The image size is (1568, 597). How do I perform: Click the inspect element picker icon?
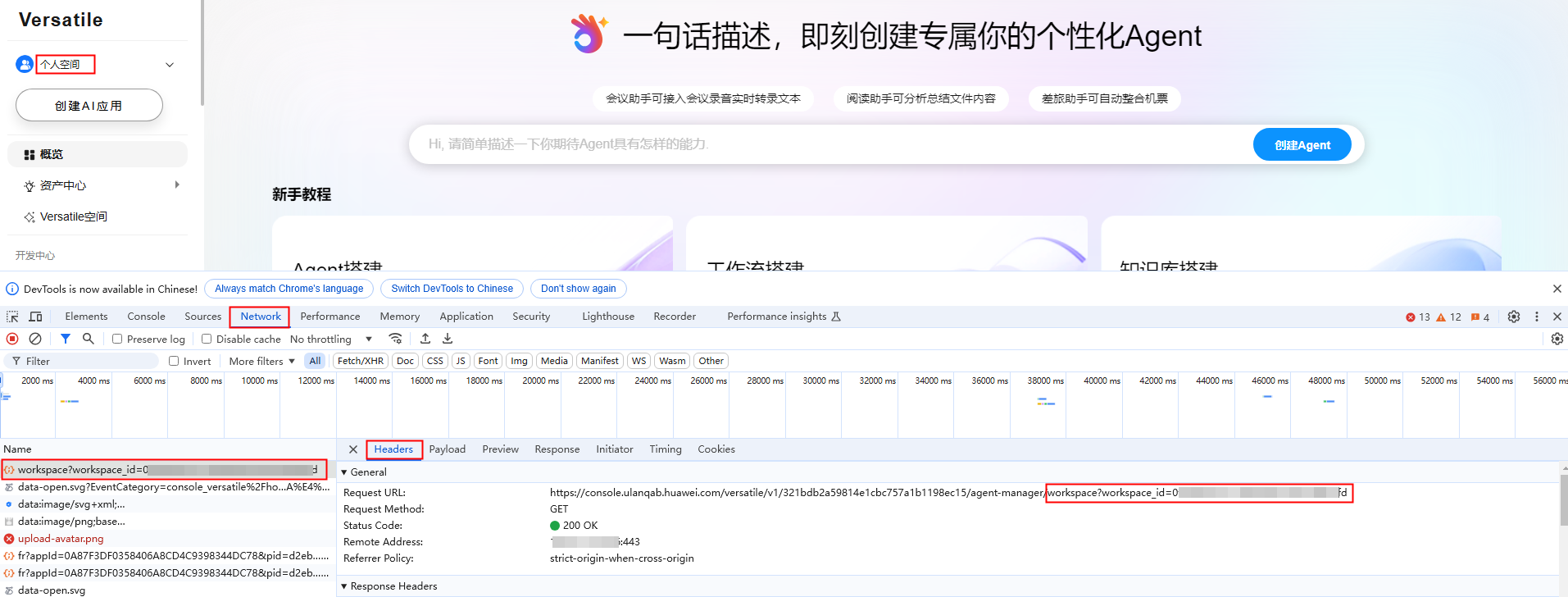coord(12,317)
